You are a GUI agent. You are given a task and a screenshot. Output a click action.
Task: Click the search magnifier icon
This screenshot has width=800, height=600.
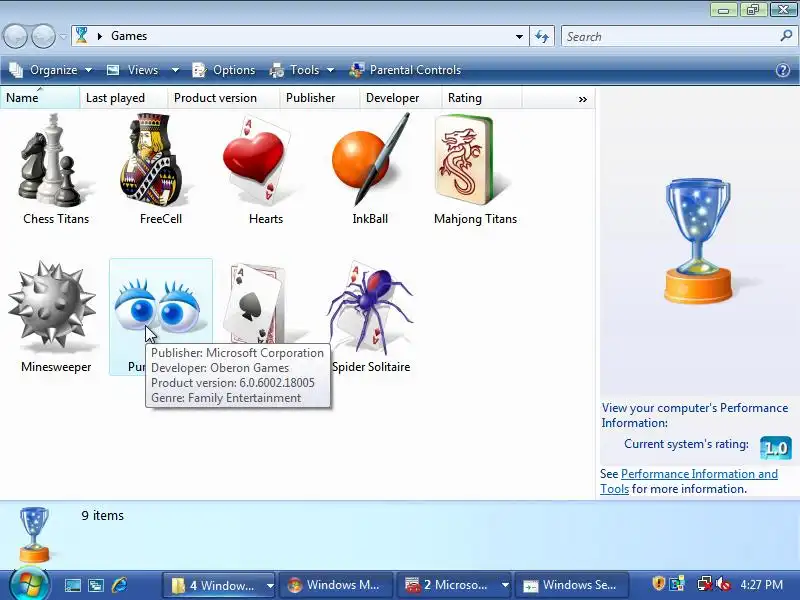(x=786, y=36)
